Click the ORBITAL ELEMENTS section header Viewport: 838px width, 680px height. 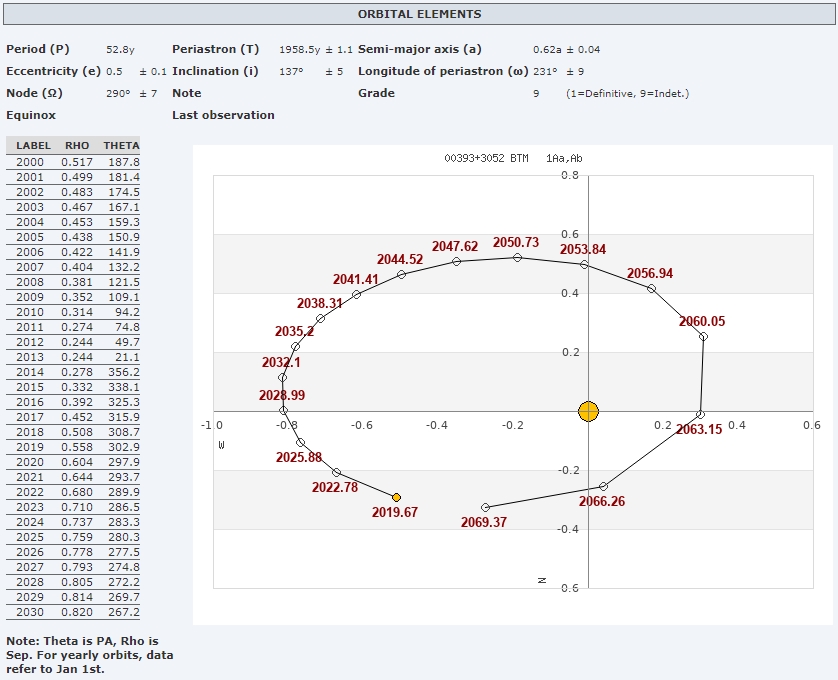[419, 14]
